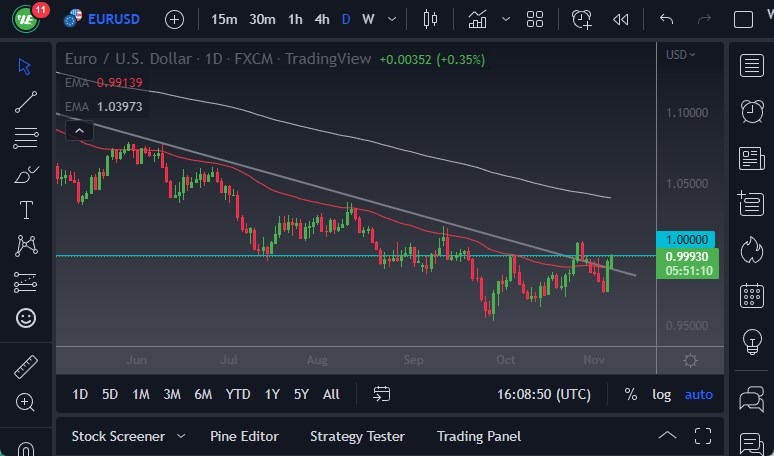Open the calendar panel in right sidebar

coord(752,295)
